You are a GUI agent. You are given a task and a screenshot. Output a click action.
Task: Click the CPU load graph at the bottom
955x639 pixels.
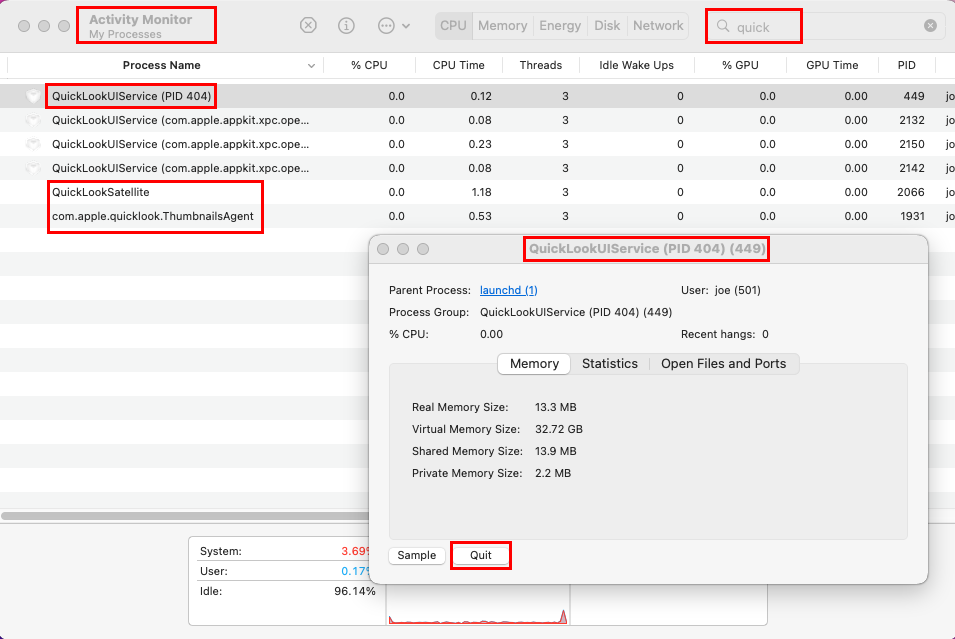point(478,605)
